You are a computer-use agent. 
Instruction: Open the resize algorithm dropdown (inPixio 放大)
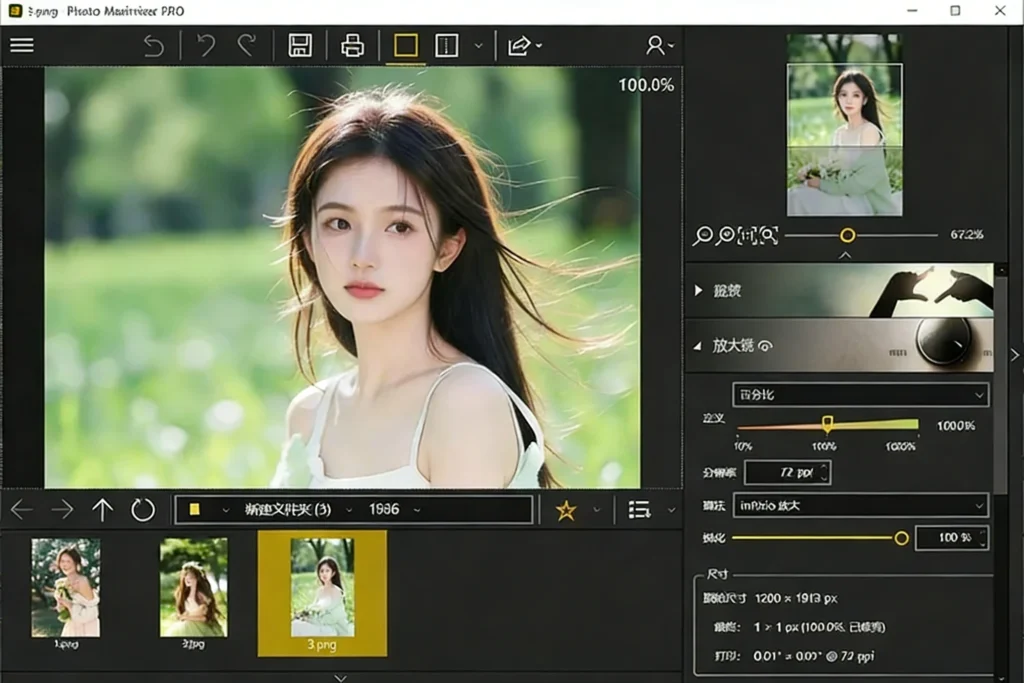tap(860, 506)
